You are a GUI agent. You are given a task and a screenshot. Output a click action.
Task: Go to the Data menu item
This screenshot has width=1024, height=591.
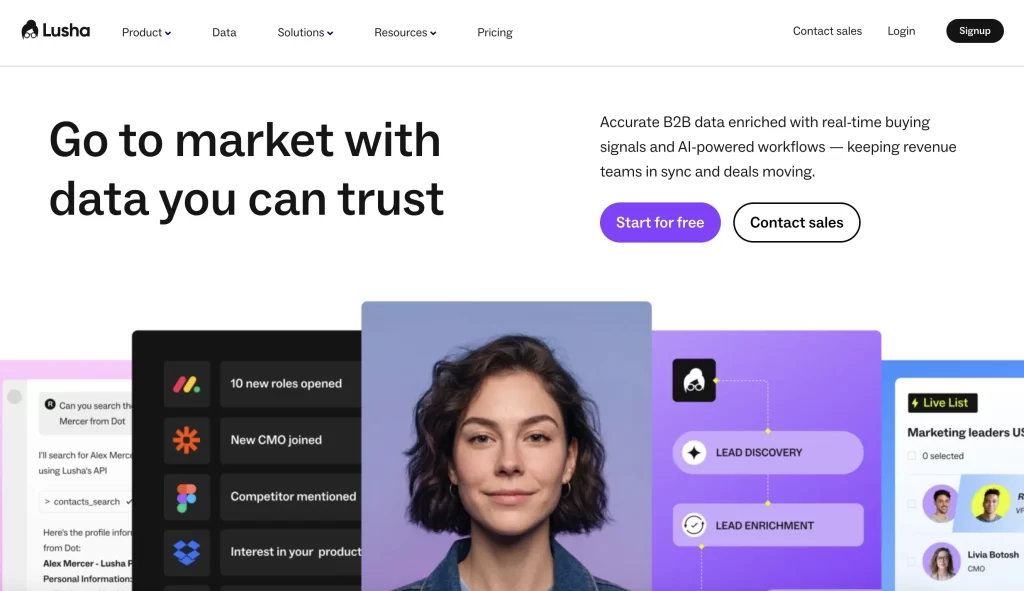tap(224, 33)
